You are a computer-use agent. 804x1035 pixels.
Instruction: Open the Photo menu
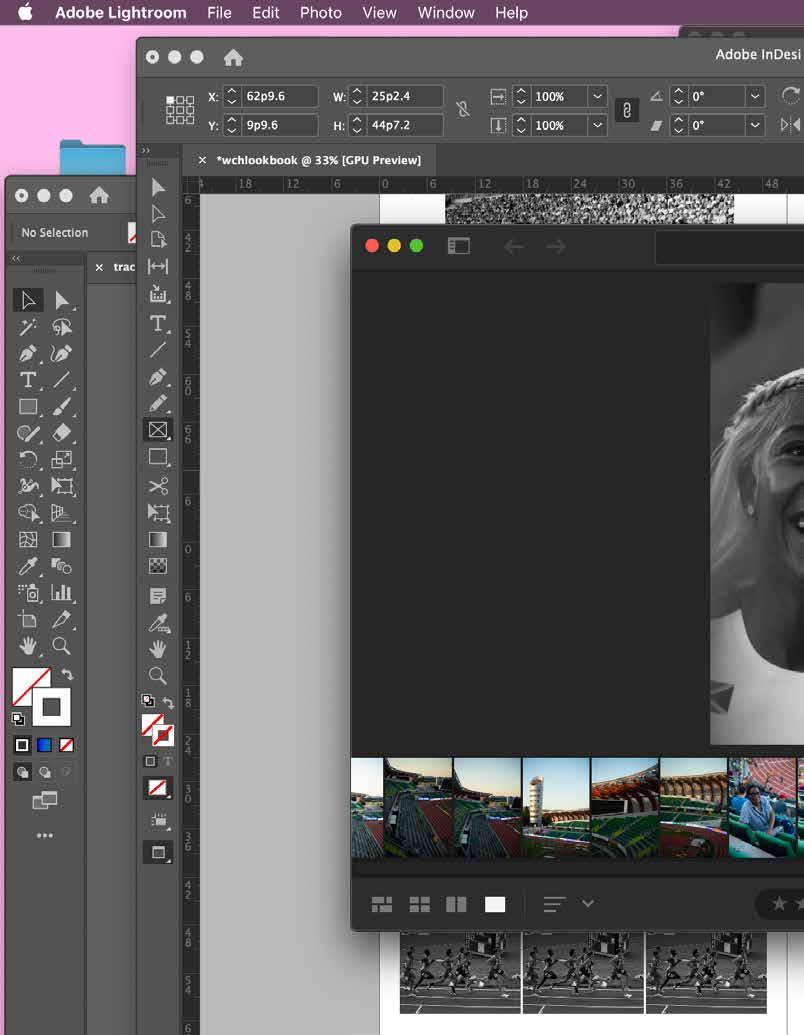point(320,13)
